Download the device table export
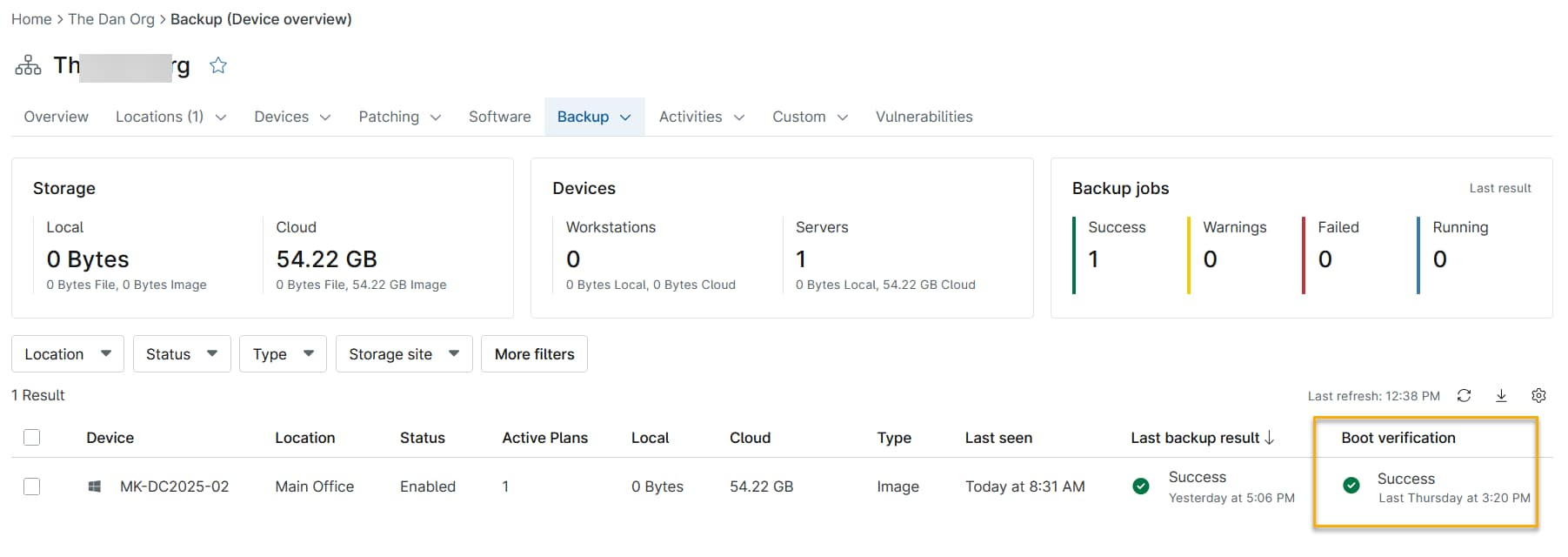The height and width of the screenshot is (557, 1568). pyautogui.click(x=1501, y=395)
